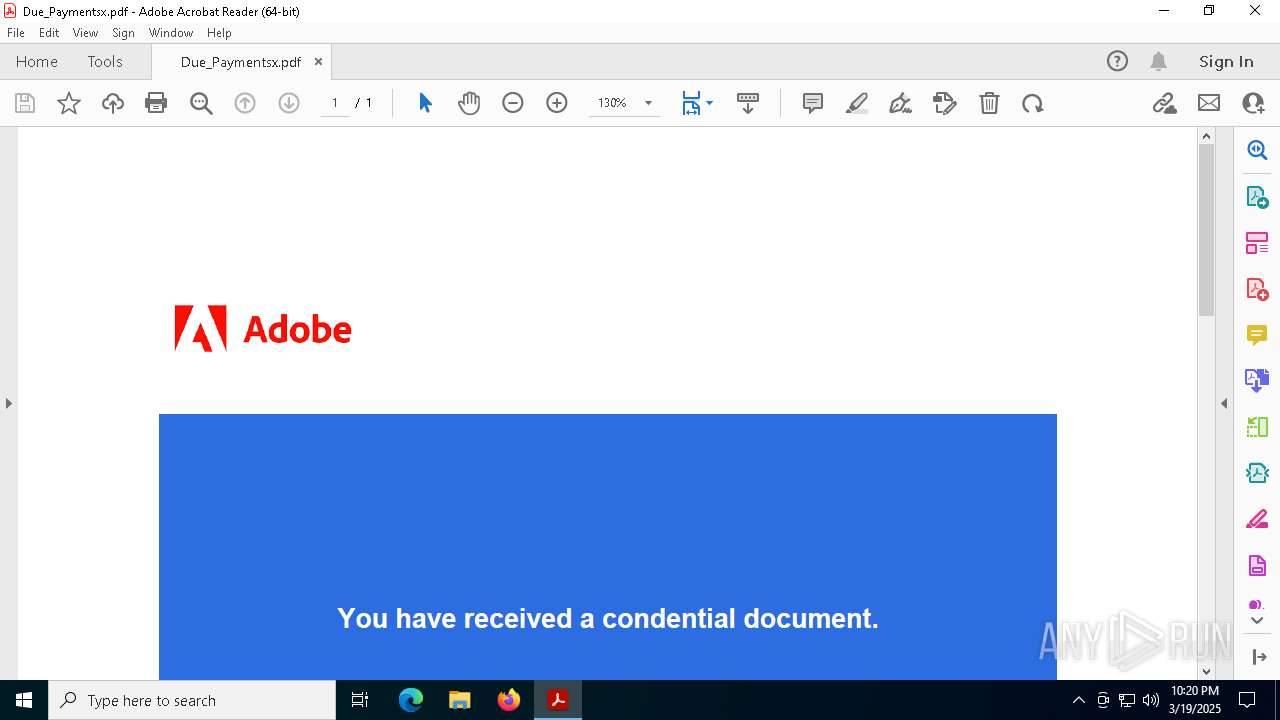Open the File menu

click(16, 32)
